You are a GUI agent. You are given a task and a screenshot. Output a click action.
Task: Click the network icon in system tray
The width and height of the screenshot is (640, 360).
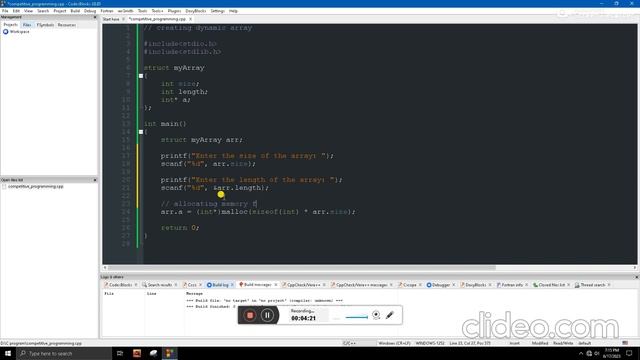[589, 353]
